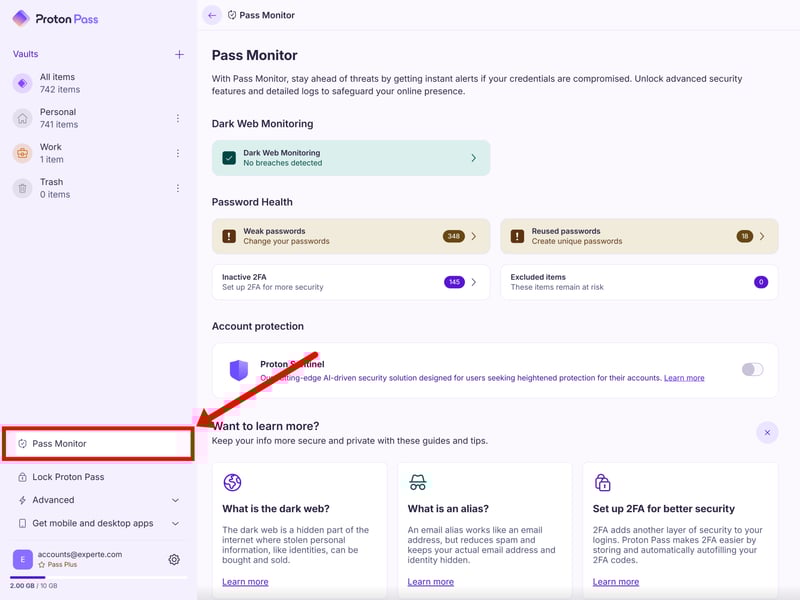The height and width of the screenshot is (600, 800).
Task: Expand Get mobile and desktop apps
Action: 98,523
